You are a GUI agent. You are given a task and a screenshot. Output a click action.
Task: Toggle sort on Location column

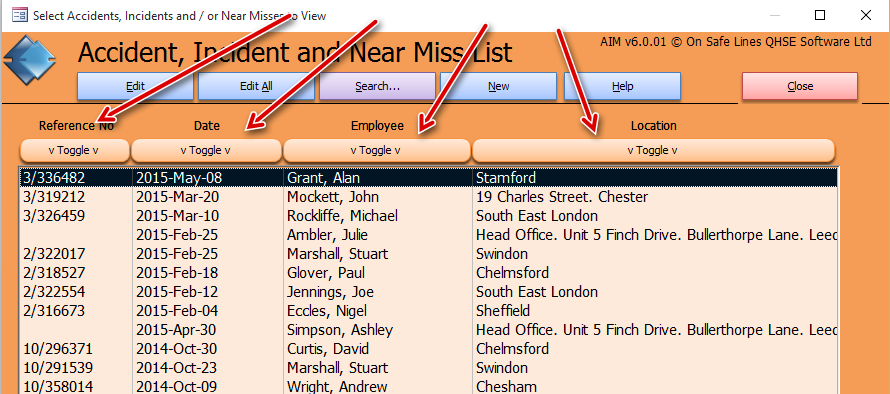pos(653,150)
